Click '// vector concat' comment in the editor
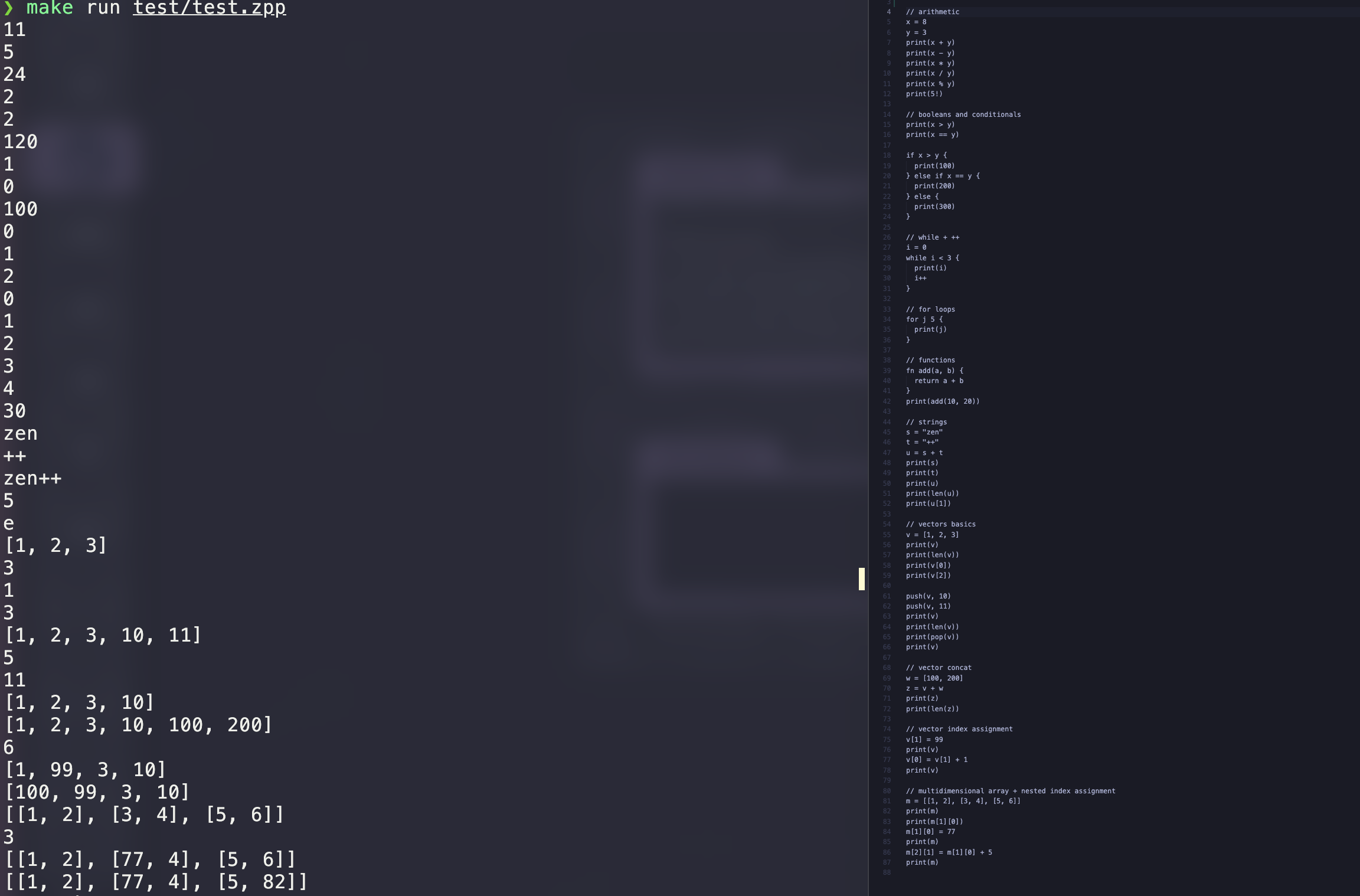 [939, 668]
